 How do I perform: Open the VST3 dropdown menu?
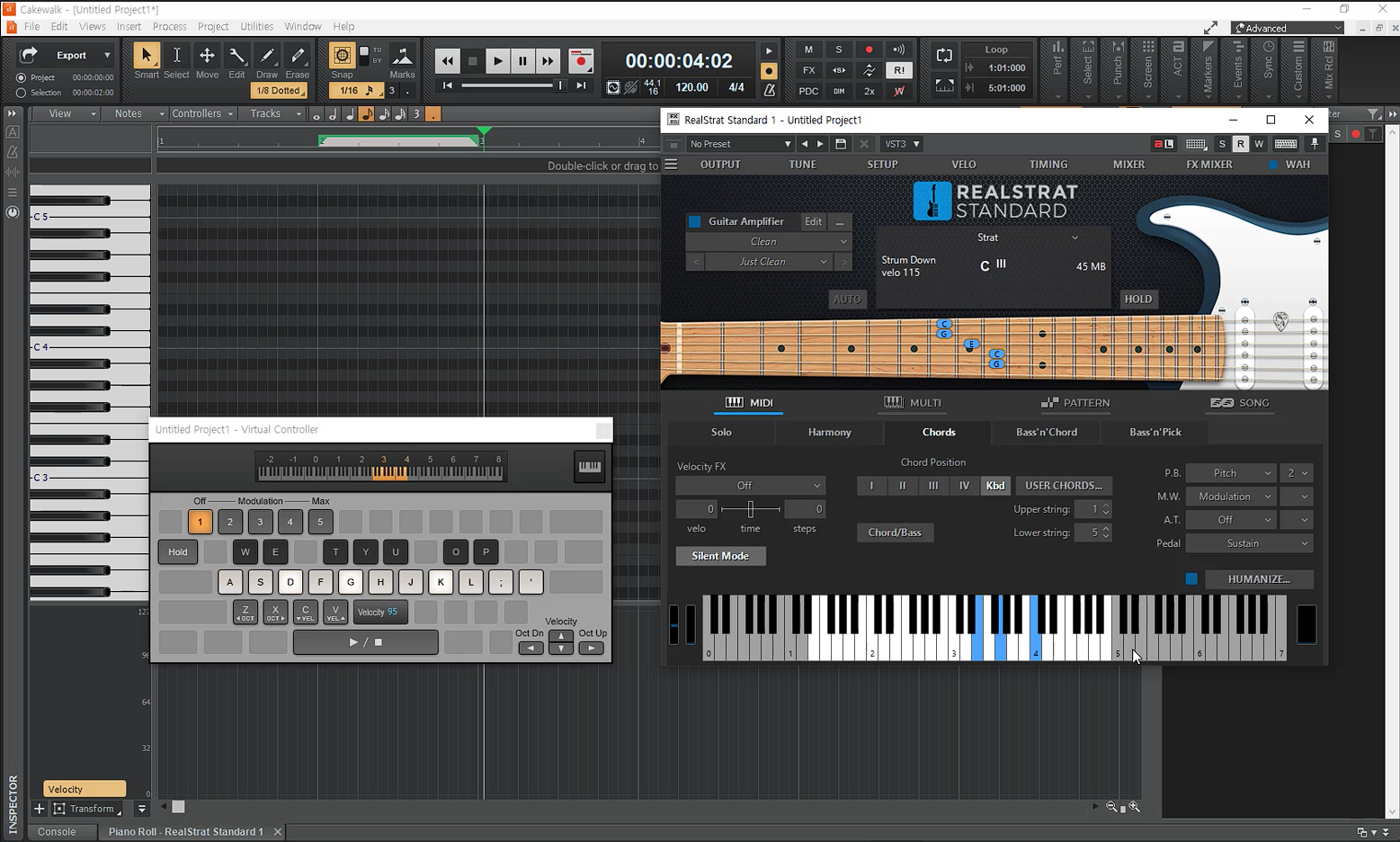[902, 144]
